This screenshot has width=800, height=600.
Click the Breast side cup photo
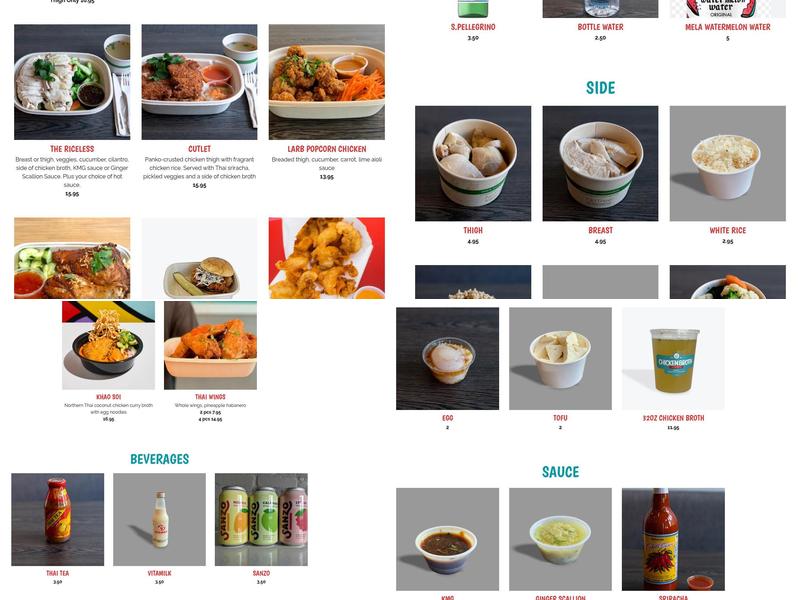click(x=601, y=163)
